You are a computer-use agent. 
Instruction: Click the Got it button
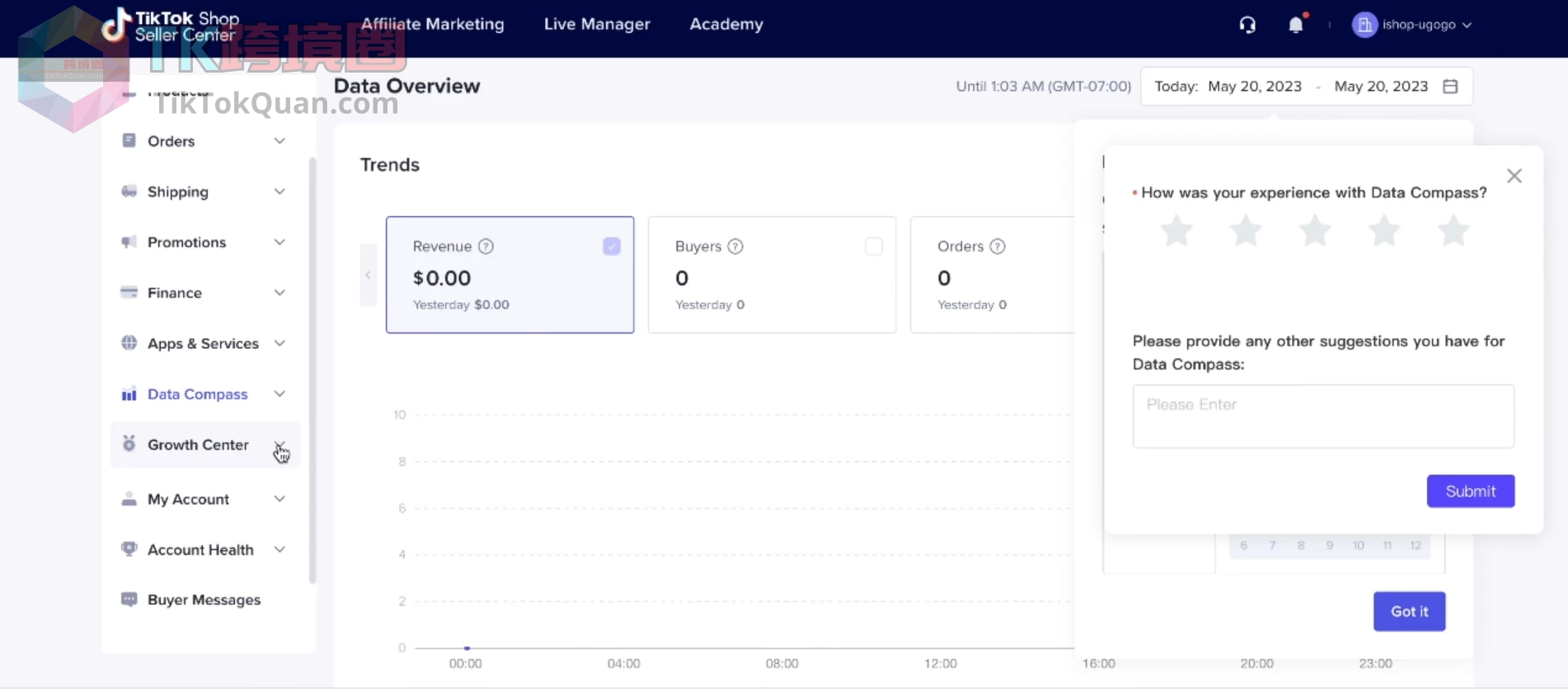1409,611
